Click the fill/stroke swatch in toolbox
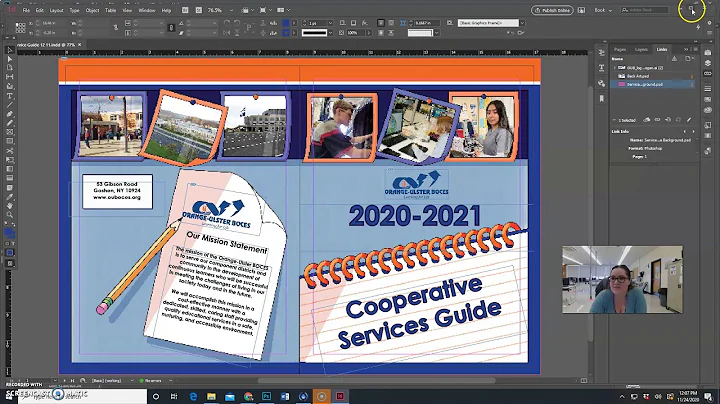This screenshot has height=404, width=720. (10, 233)
